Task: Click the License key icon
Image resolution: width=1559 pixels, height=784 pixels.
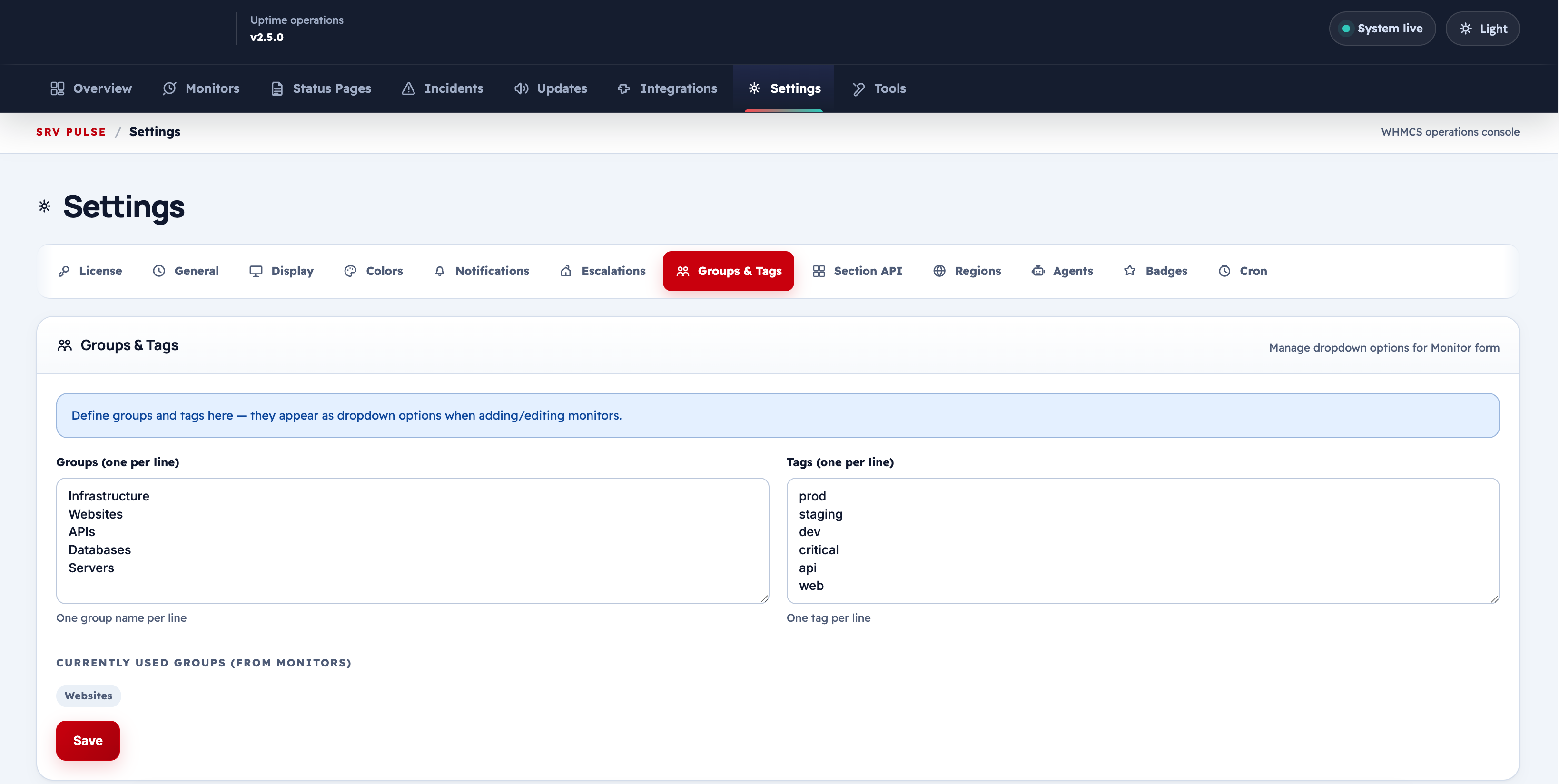Action: pyautogui.click(x=64, y=271)
